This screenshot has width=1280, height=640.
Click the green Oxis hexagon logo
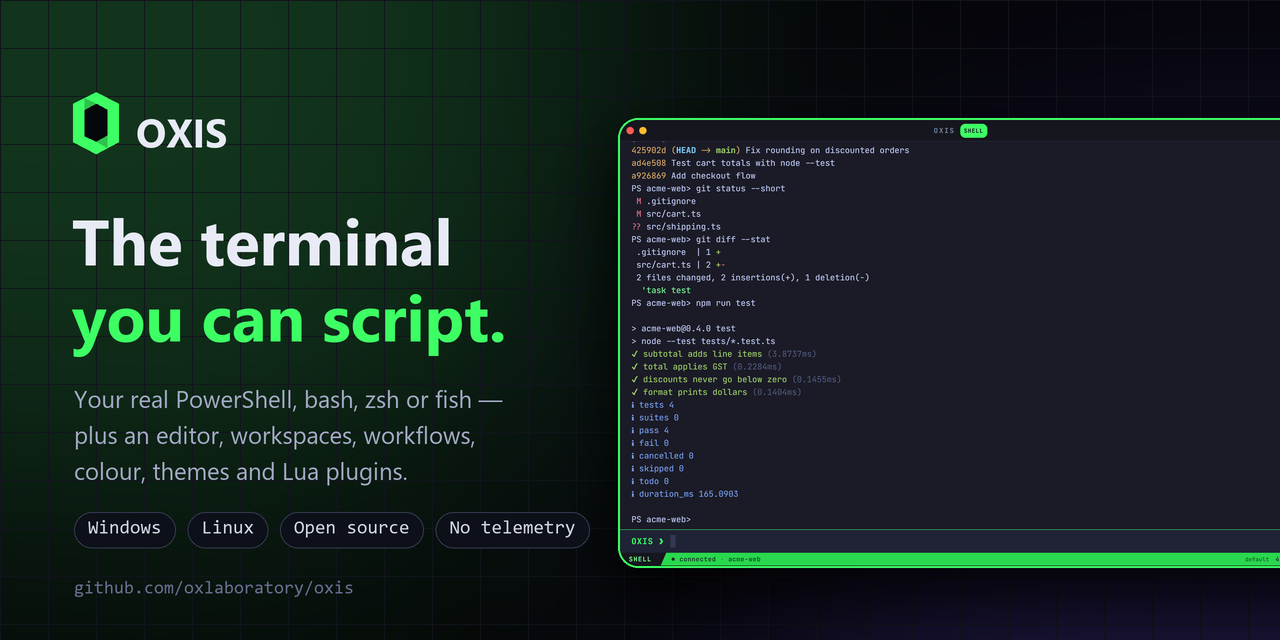pyautogui.click(x=96, y=123)
